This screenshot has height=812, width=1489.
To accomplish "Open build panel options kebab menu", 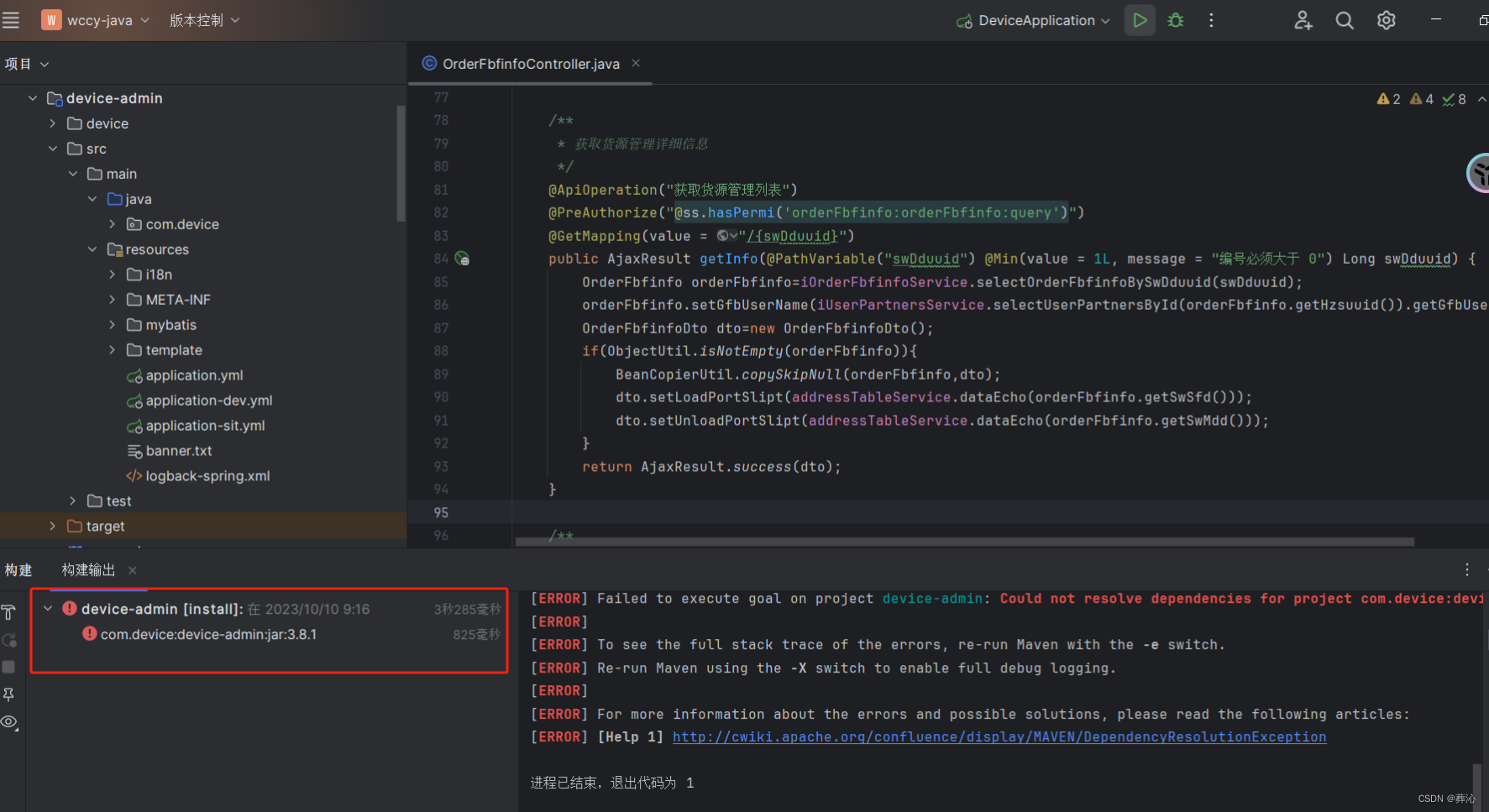I will tap(1467, 570).
